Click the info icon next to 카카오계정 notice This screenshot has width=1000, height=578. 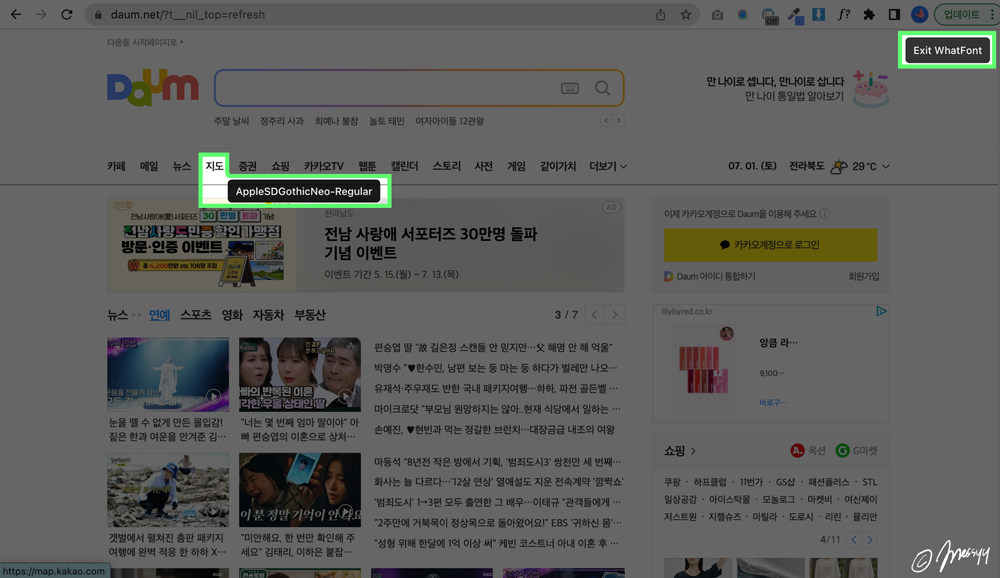point(825,214)
